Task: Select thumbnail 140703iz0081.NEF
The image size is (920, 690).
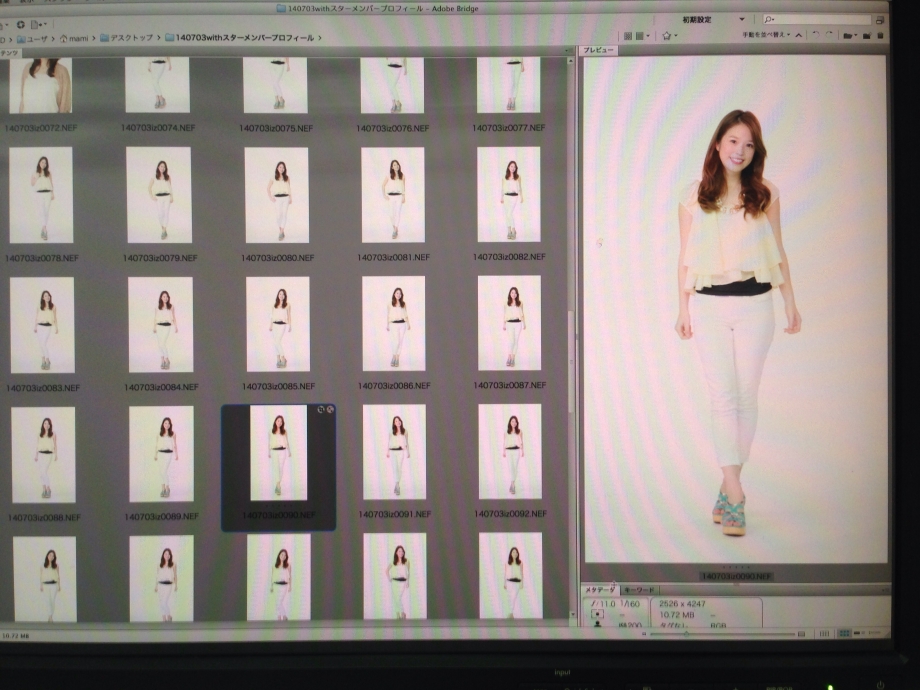Action: (393, 194)
